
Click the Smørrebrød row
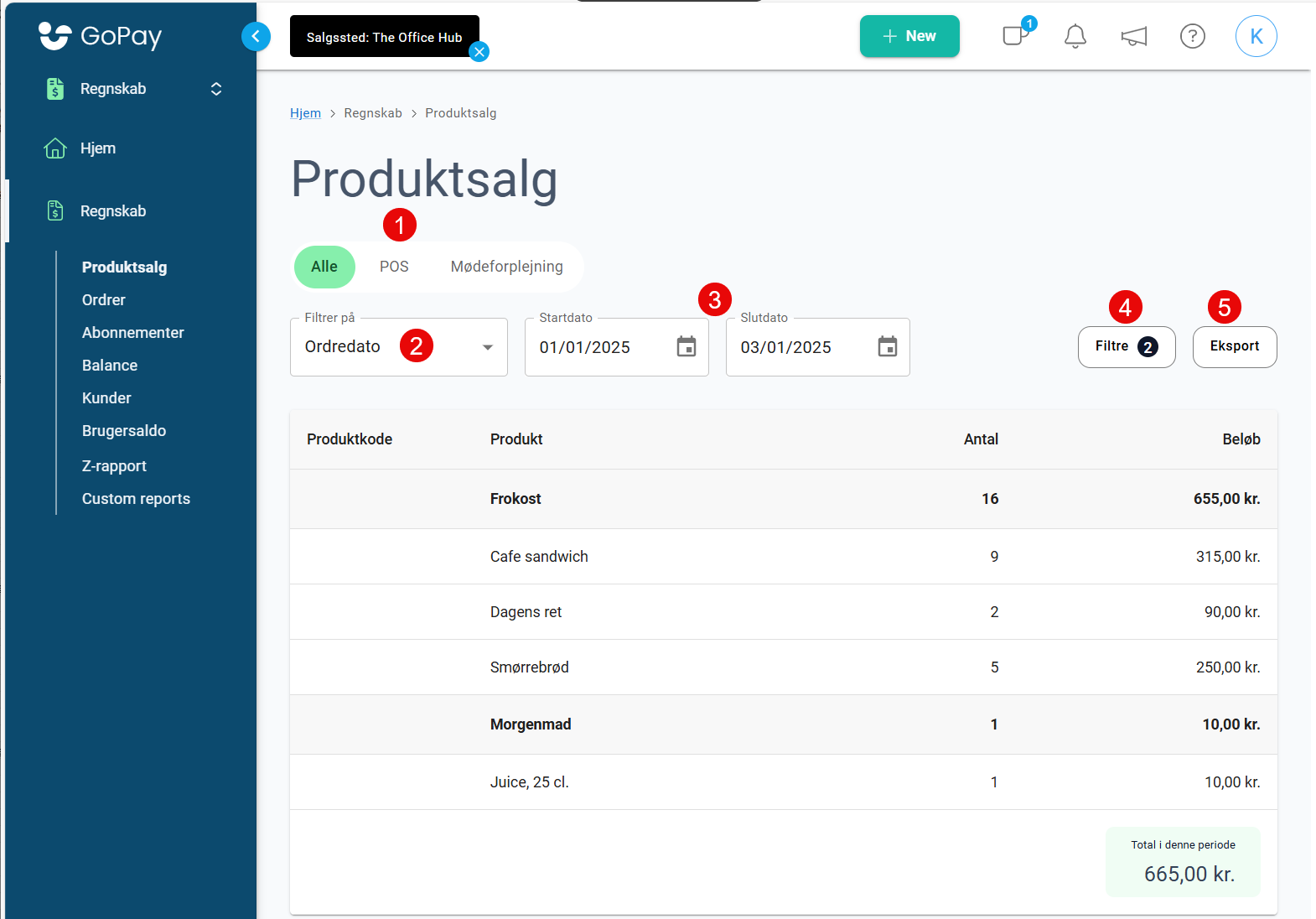tap(784, 667)
